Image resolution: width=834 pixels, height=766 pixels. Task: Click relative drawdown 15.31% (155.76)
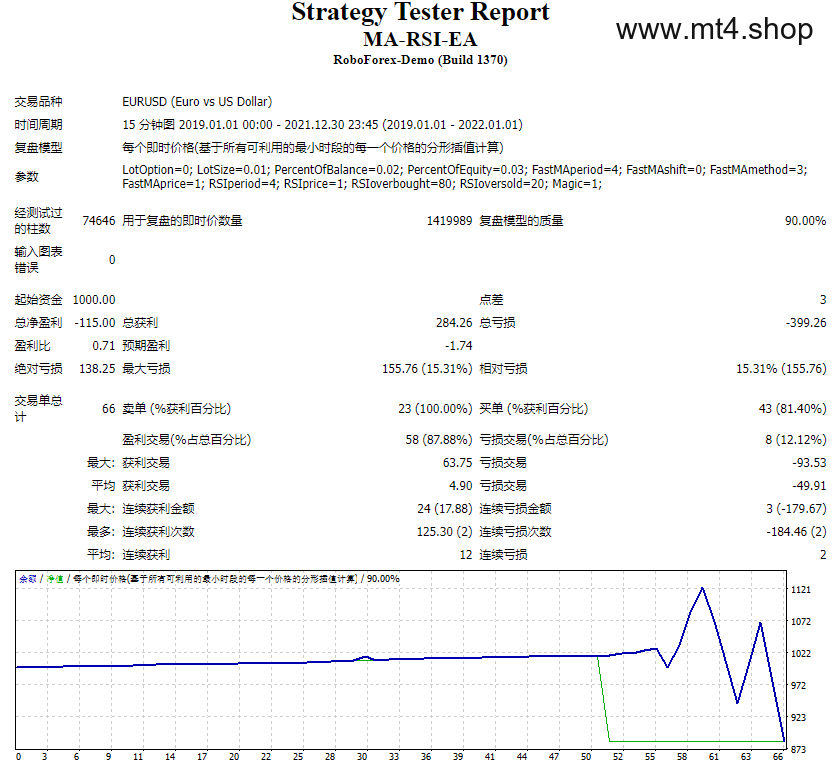tap(781, 369)
